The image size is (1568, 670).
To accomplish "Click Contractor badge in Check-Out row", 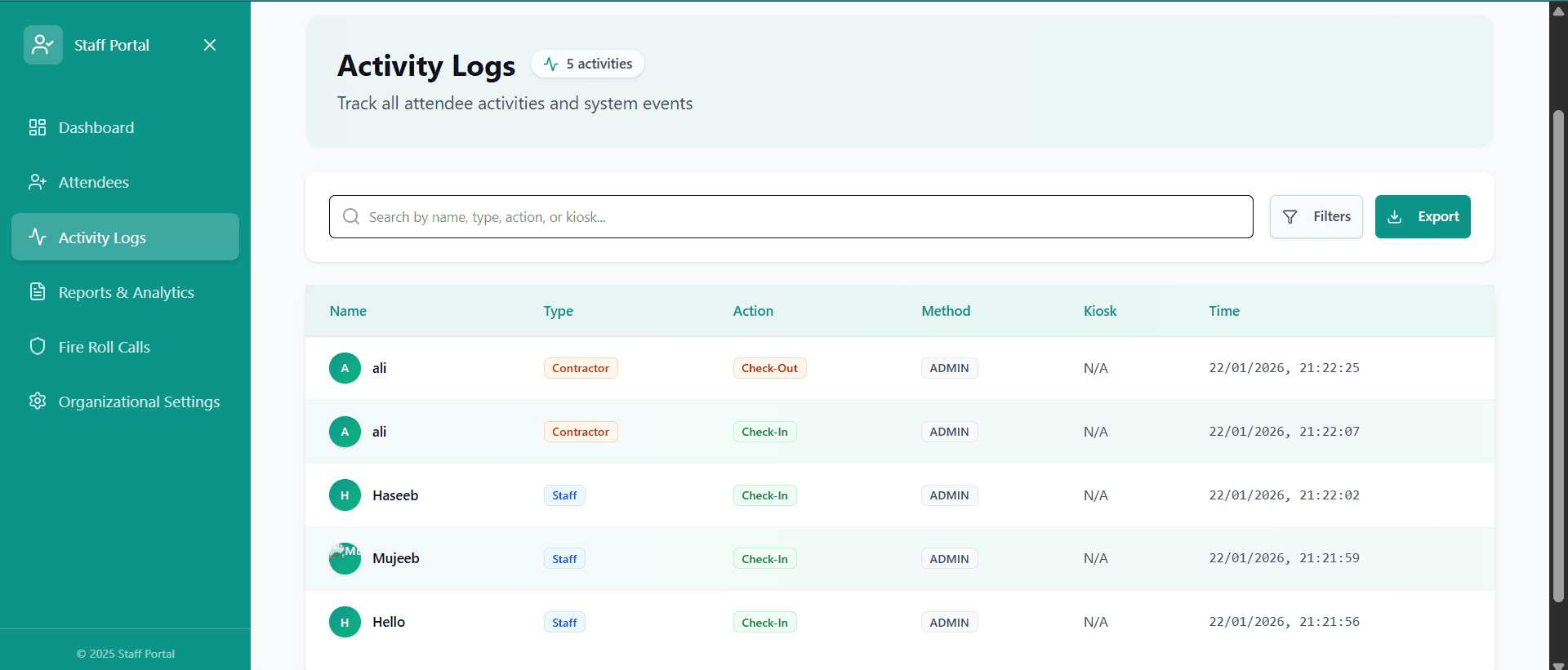I will [581, 368].
